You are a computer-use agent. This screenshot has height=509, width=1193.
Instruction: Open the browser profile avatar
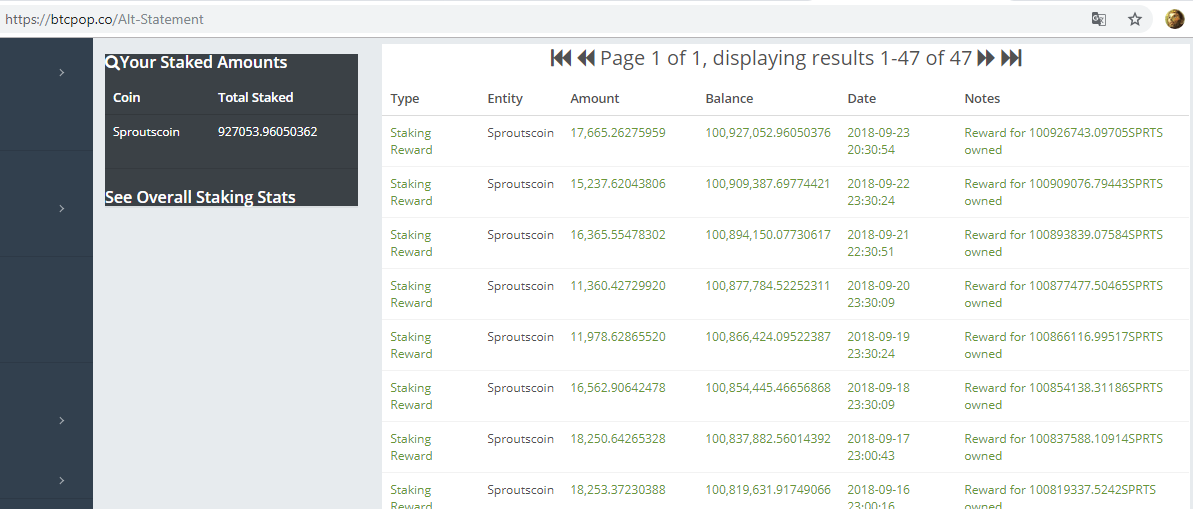[x=1175, y=20]
